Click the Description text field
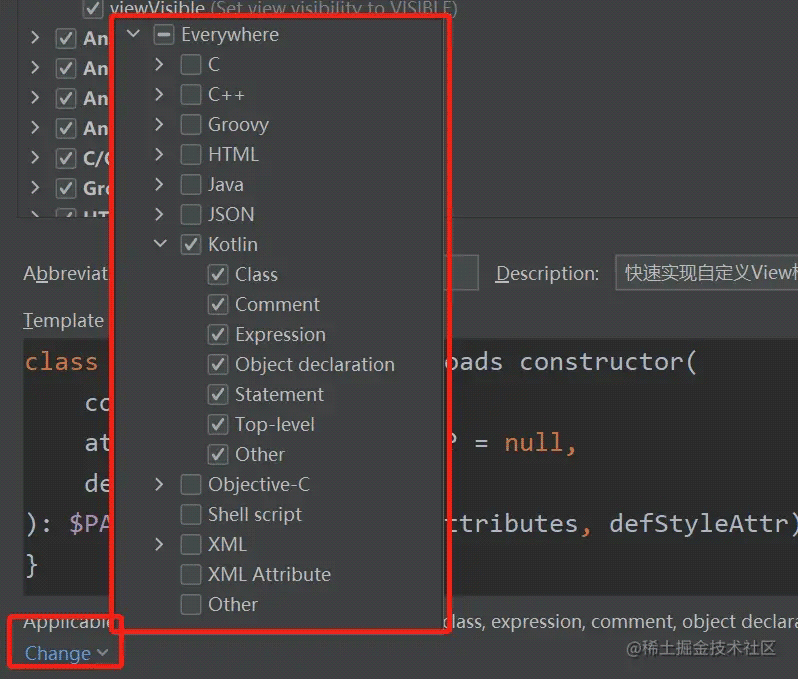Viewport: 798px width, 679px height. point(705,273)
